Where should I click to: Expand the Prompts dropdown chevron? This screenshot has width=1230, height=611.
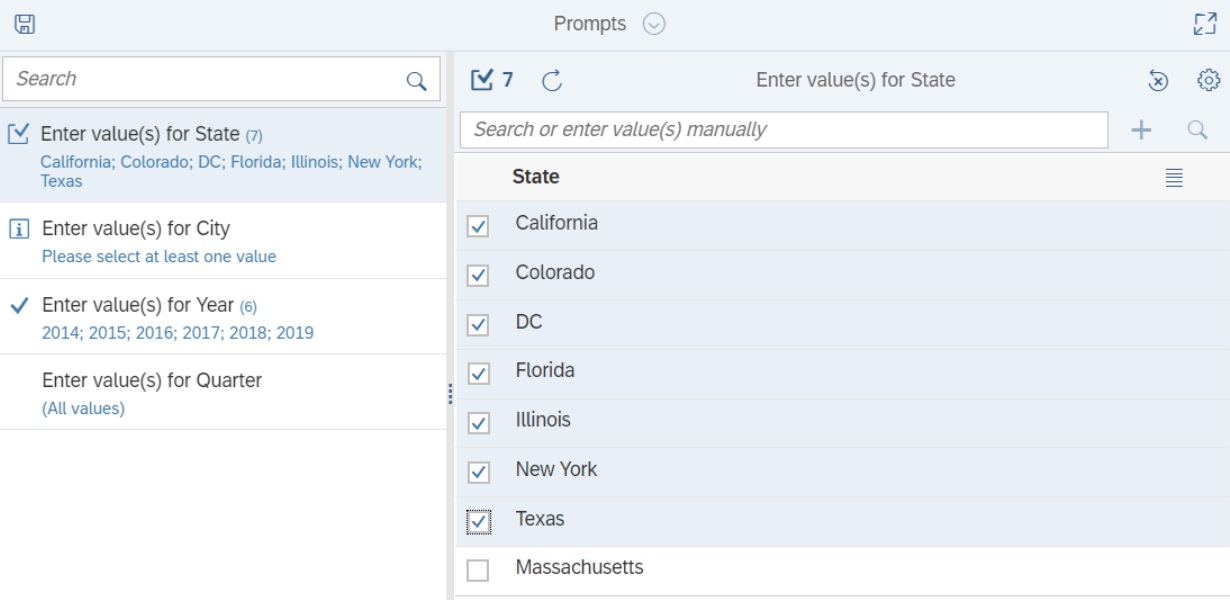tap(654, 24)
